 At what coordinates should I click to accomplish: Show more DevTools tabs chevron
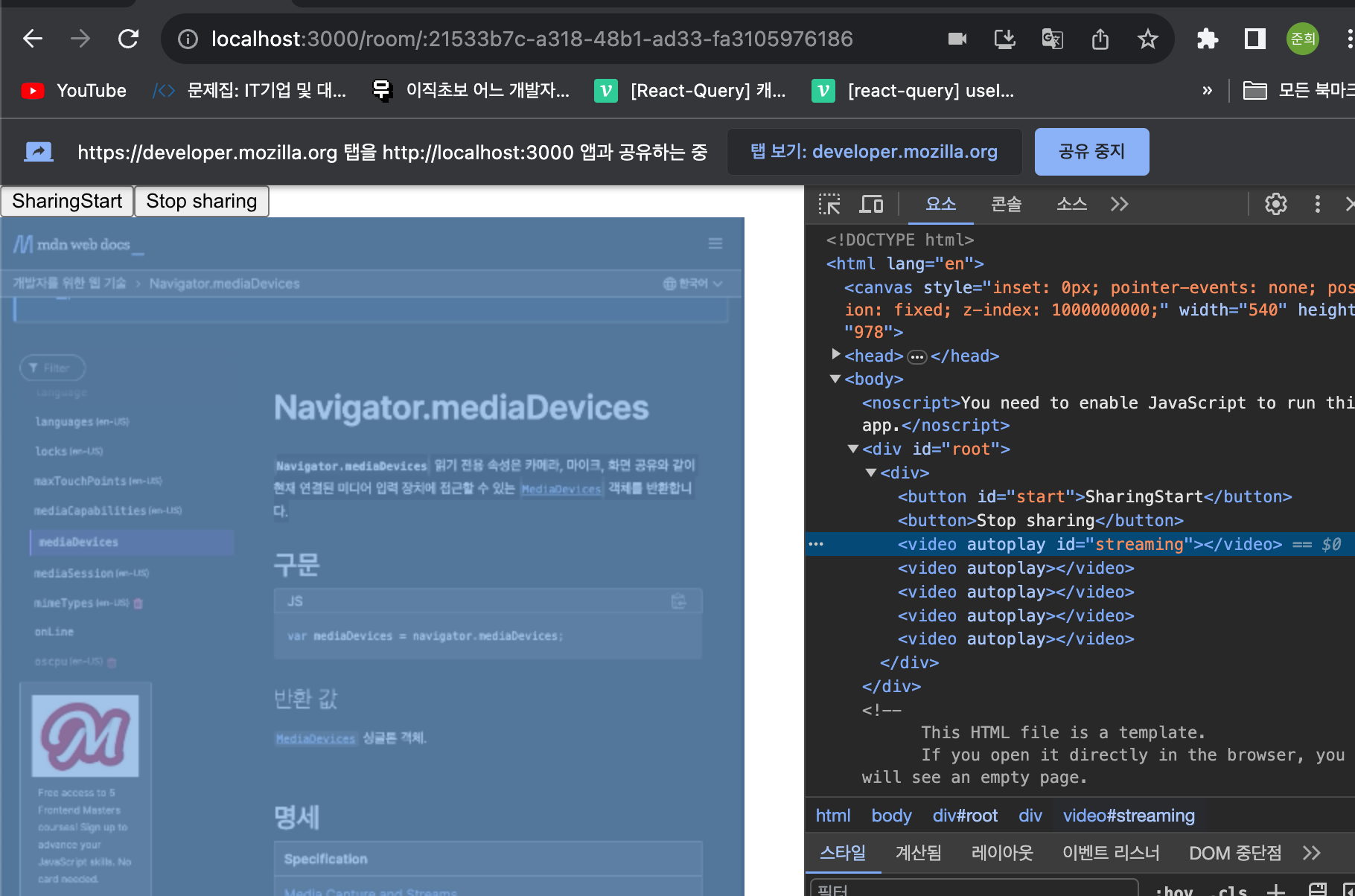tap(1120, 204)
